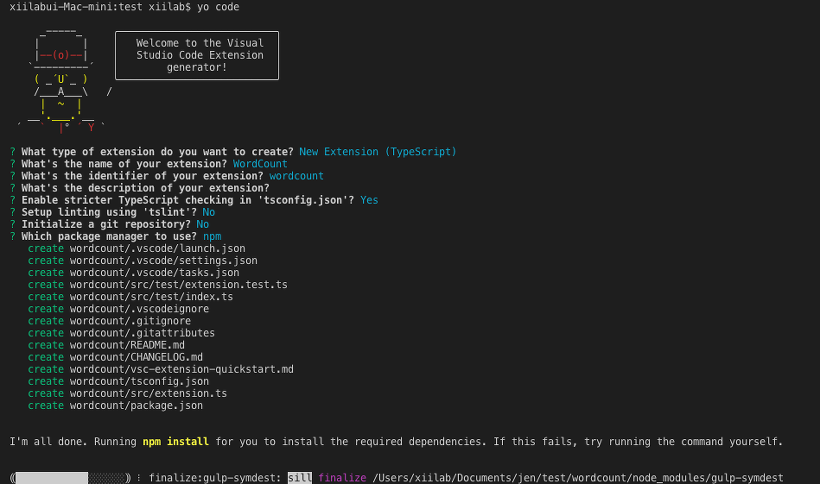
Task: Click the 'Yes' answer for stricter TypeScript checking
Action: [x=369, y=200]
